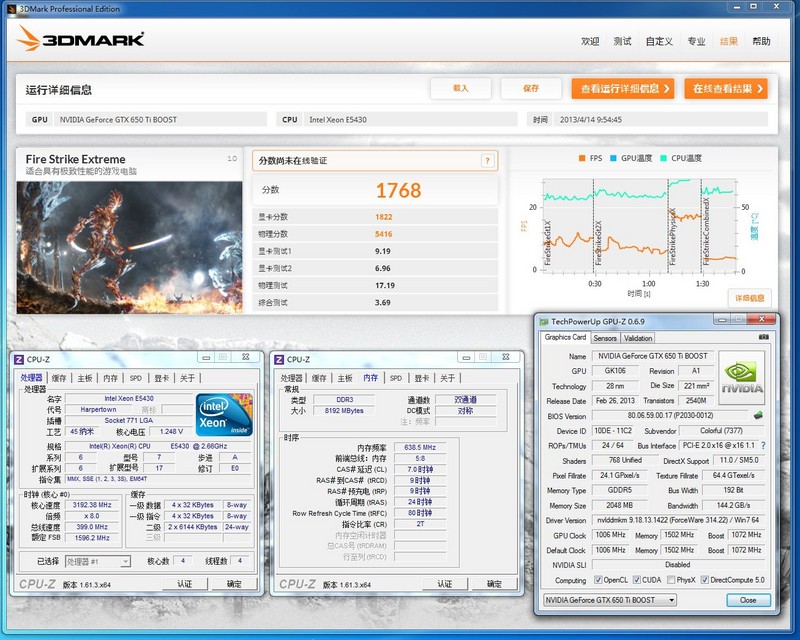The width and height of the screenshot is (800, 640).
Task: Click 确定 button in memory CPU-Z window
Action: click(x=494, y=584)
